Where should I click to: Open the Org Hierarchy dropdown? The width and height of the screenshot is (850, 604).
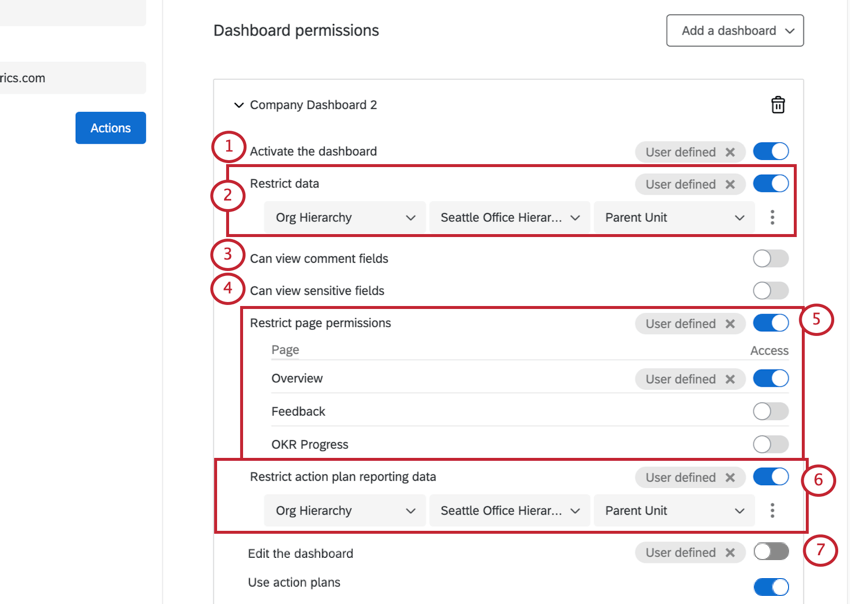coord(344,217)
